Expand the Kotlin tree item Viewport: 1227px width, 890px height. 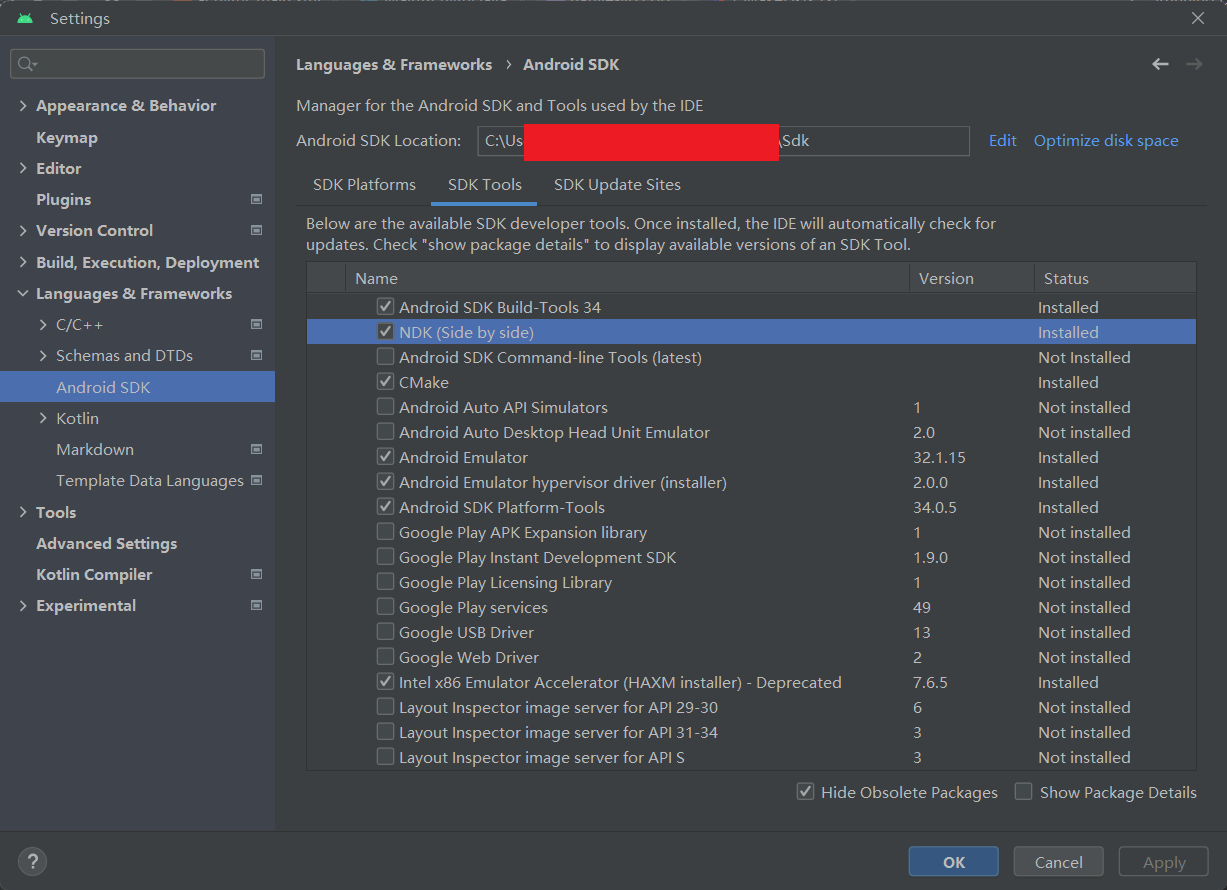pyautogui.click(x=42, y=418)
